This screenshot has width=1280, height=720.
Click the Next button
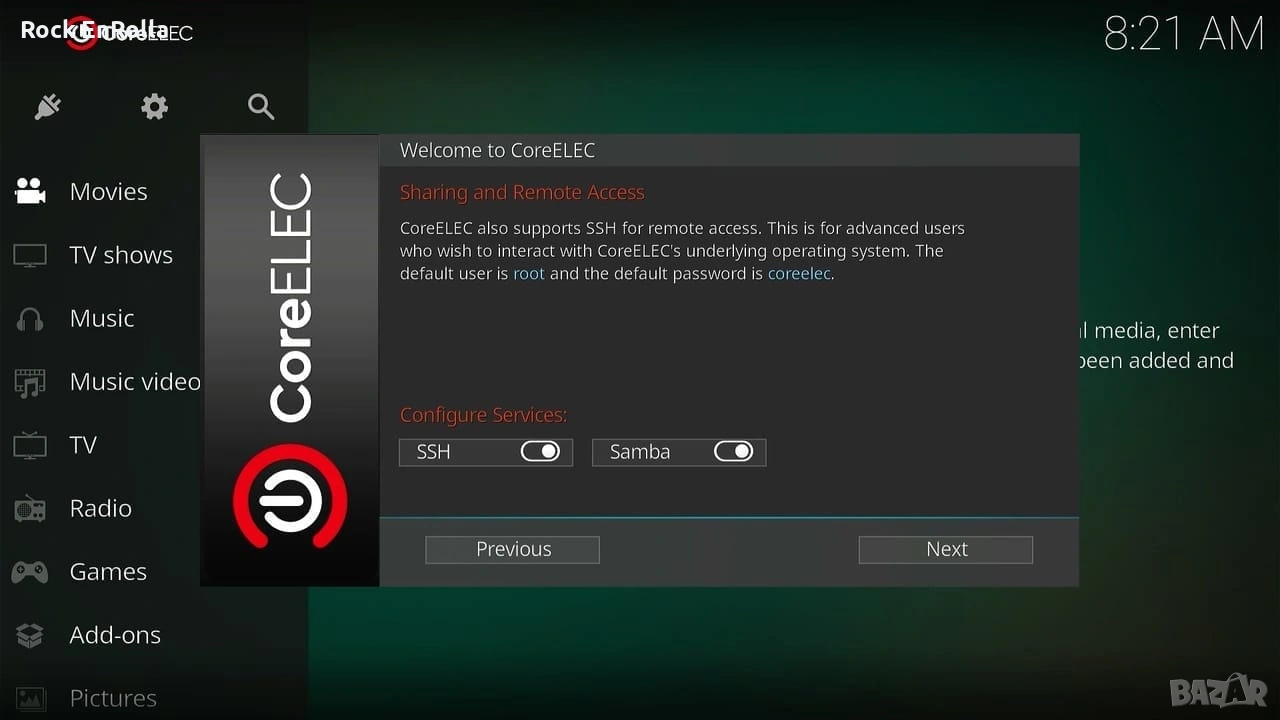pos(946,549)
